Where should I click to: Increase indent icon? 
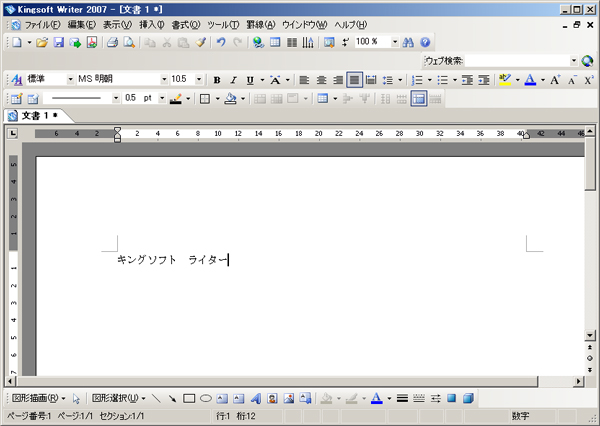coord(484,80)
